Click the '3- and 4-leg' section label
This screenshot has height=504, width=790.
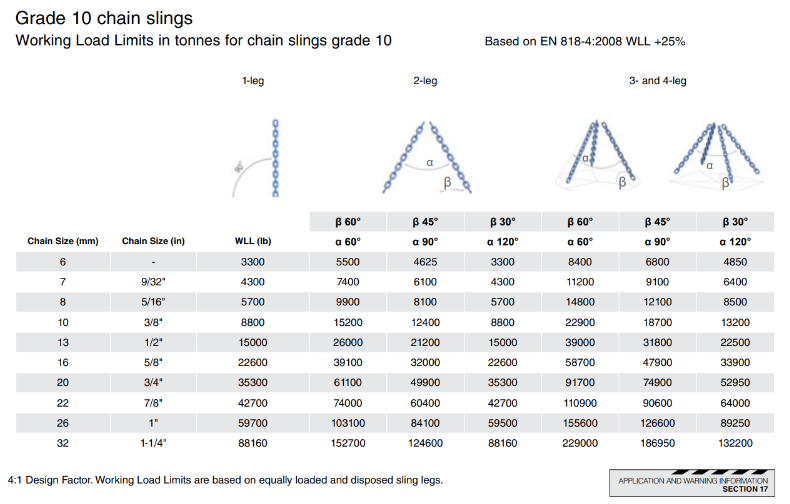657,80
